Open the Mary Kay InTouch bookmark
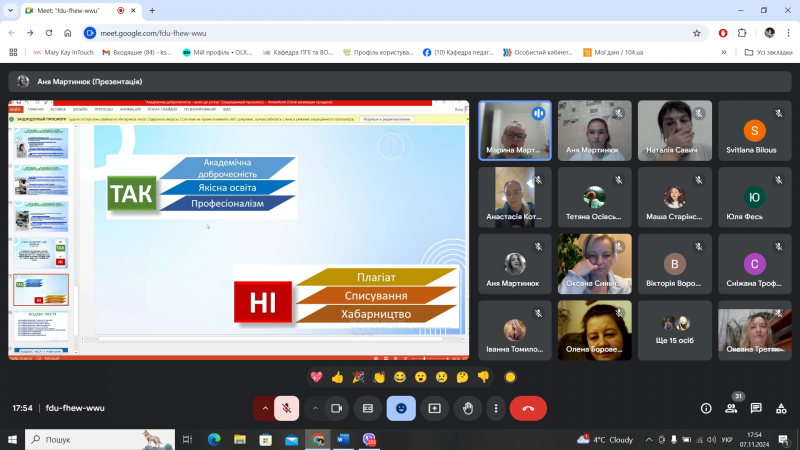 pos(65,52)
